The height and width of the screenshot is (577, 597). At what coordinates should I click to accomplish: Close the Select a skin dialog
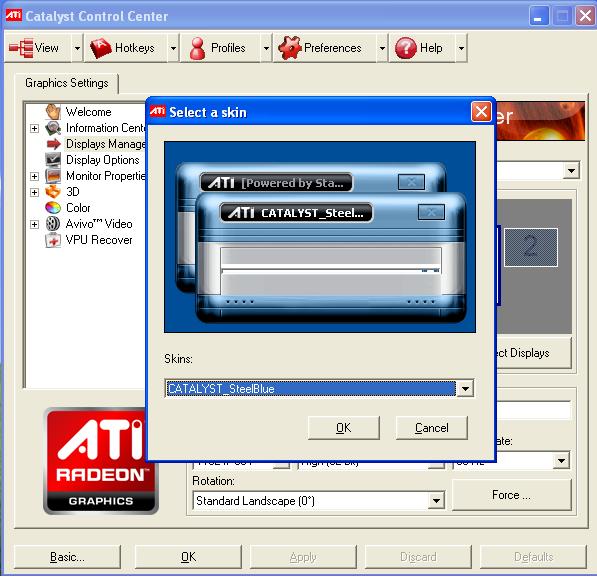click(x=481, y=112)
